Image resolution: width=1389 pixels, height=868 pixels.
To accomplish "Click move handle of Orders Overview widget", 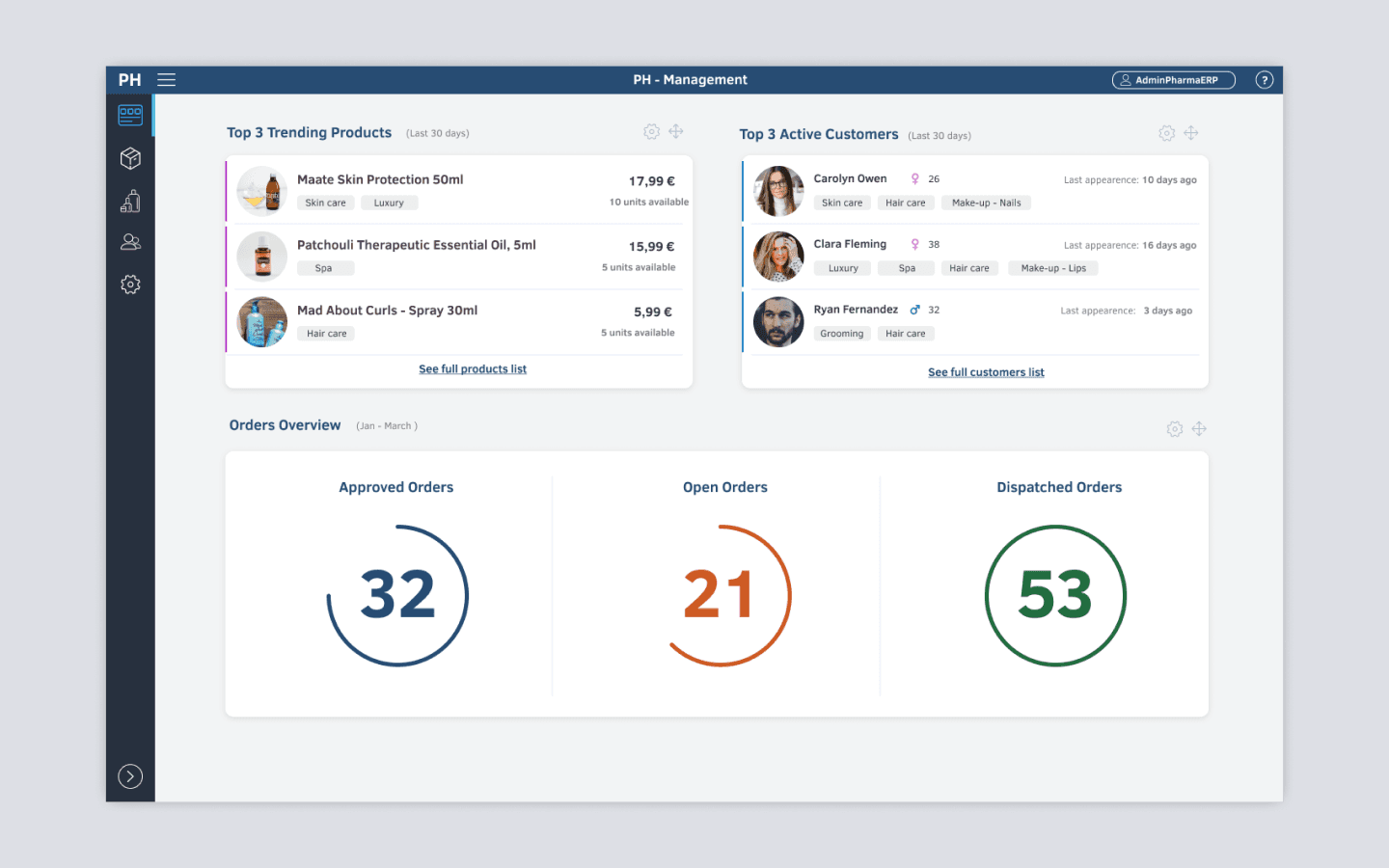I will pyautogui.click(x=1199, y=428).
